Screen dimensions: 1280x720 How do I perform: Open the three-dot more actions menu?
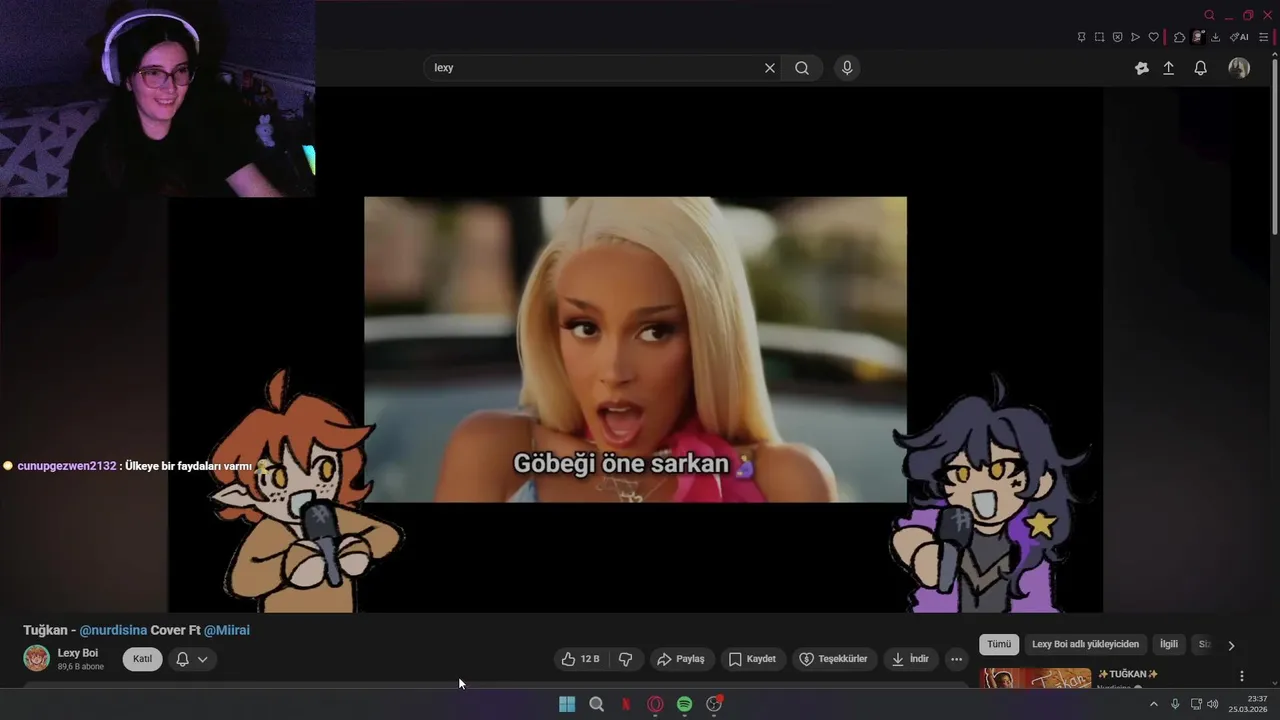(x=956, y=659)
